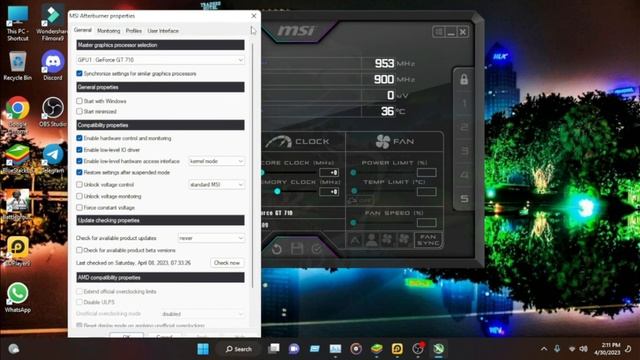Select Afterburner profile slot 1

(464, 103)
